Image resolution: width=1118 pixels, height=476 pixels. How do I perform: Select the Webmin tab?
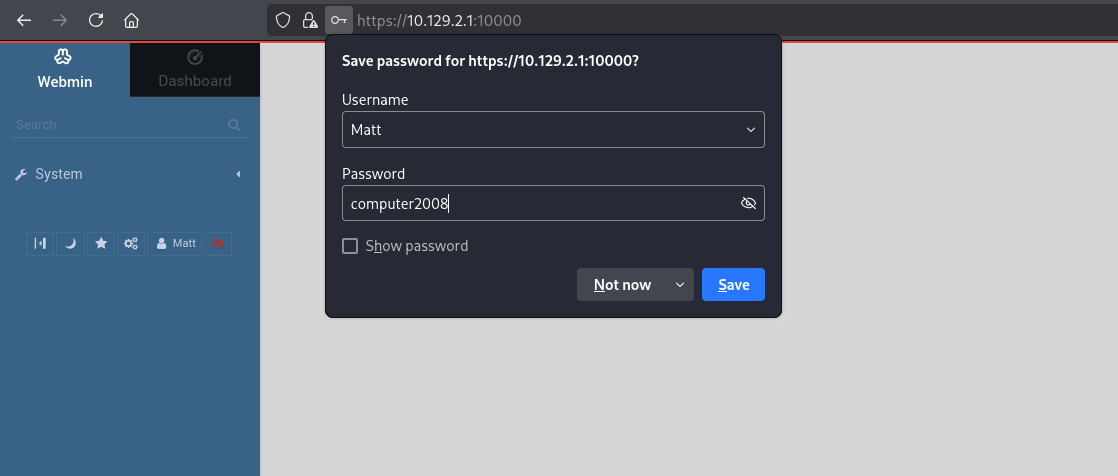pos(64,70)
